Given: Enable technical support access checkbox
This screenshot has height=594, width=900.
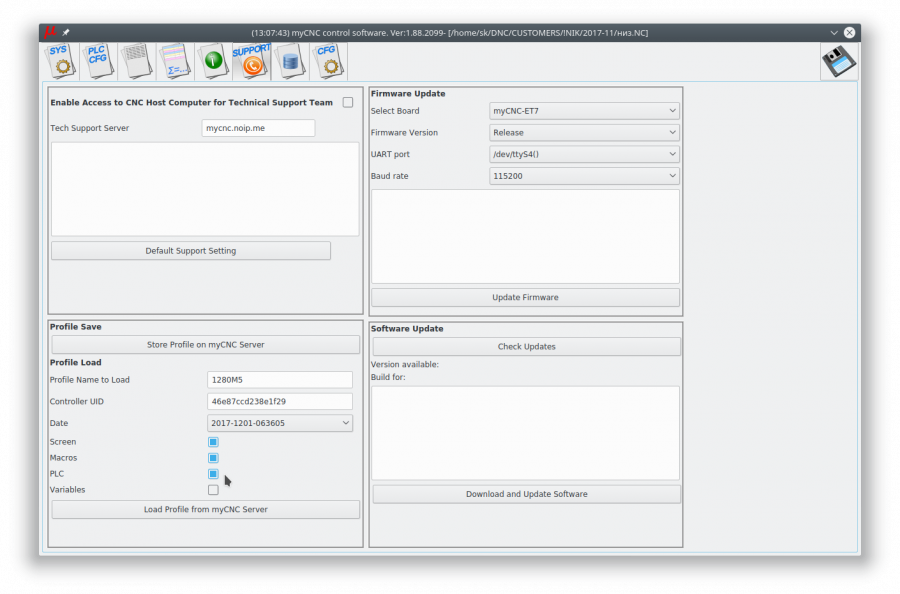Looking at the screenshot, I should [x=348, y=102].
